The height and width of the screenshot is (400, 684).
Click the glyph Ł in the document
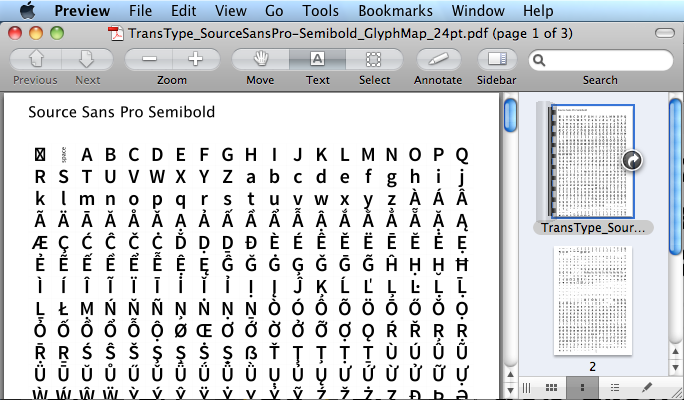point(63,309)
